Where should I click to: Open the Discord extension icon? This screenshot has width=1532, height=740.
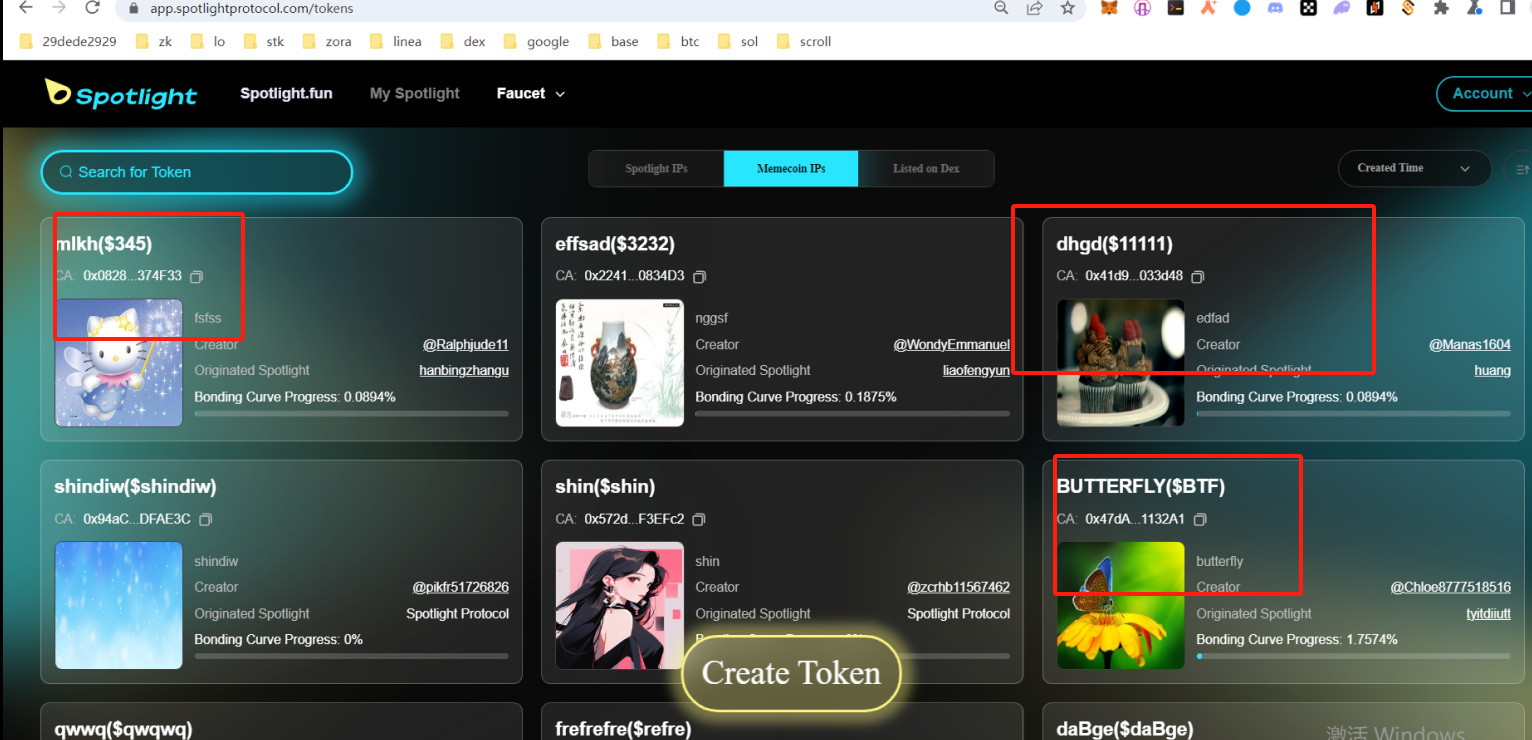pos(1275,8)
